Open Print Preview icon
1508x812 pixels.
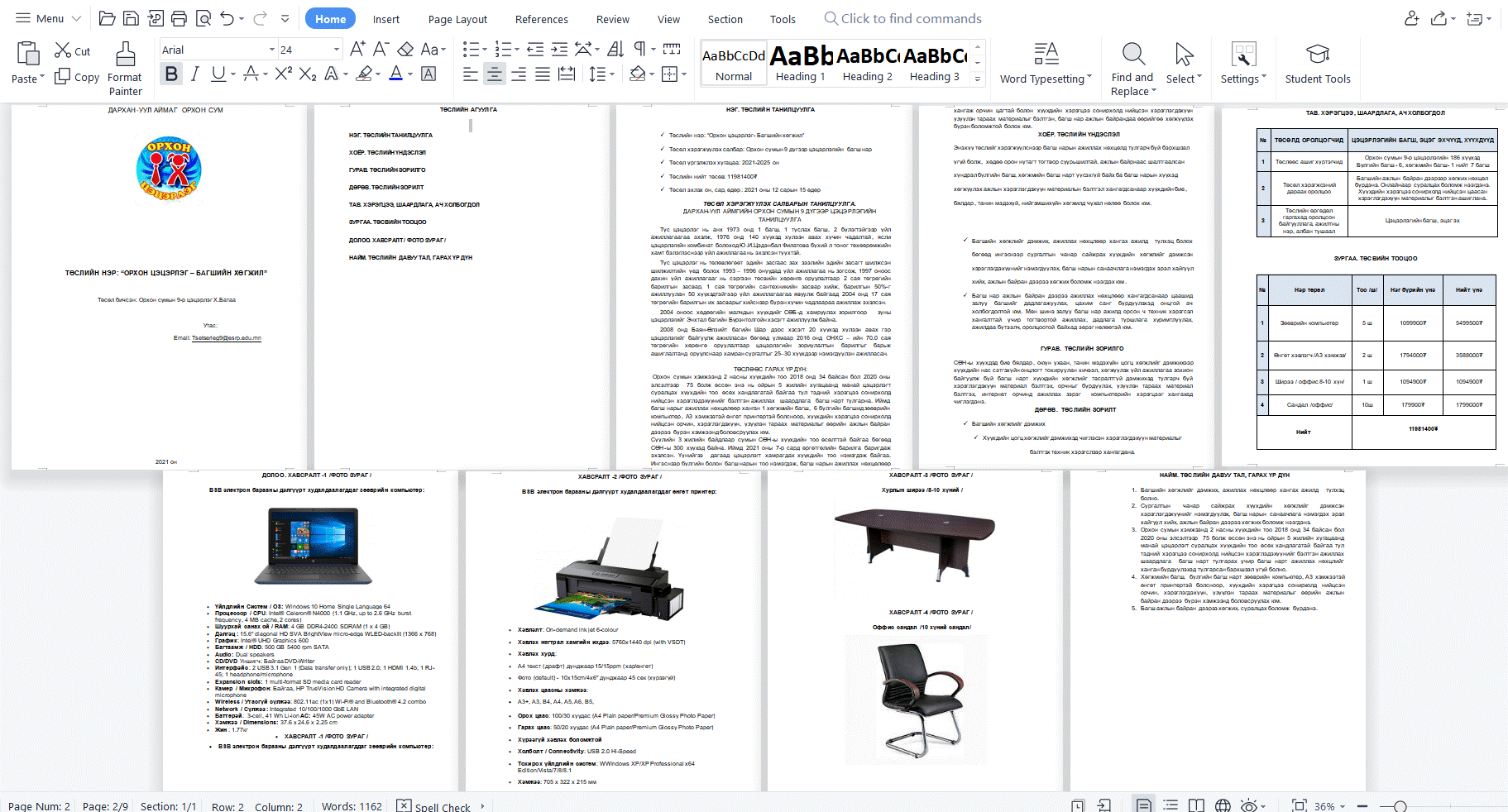tap(203, 18)
